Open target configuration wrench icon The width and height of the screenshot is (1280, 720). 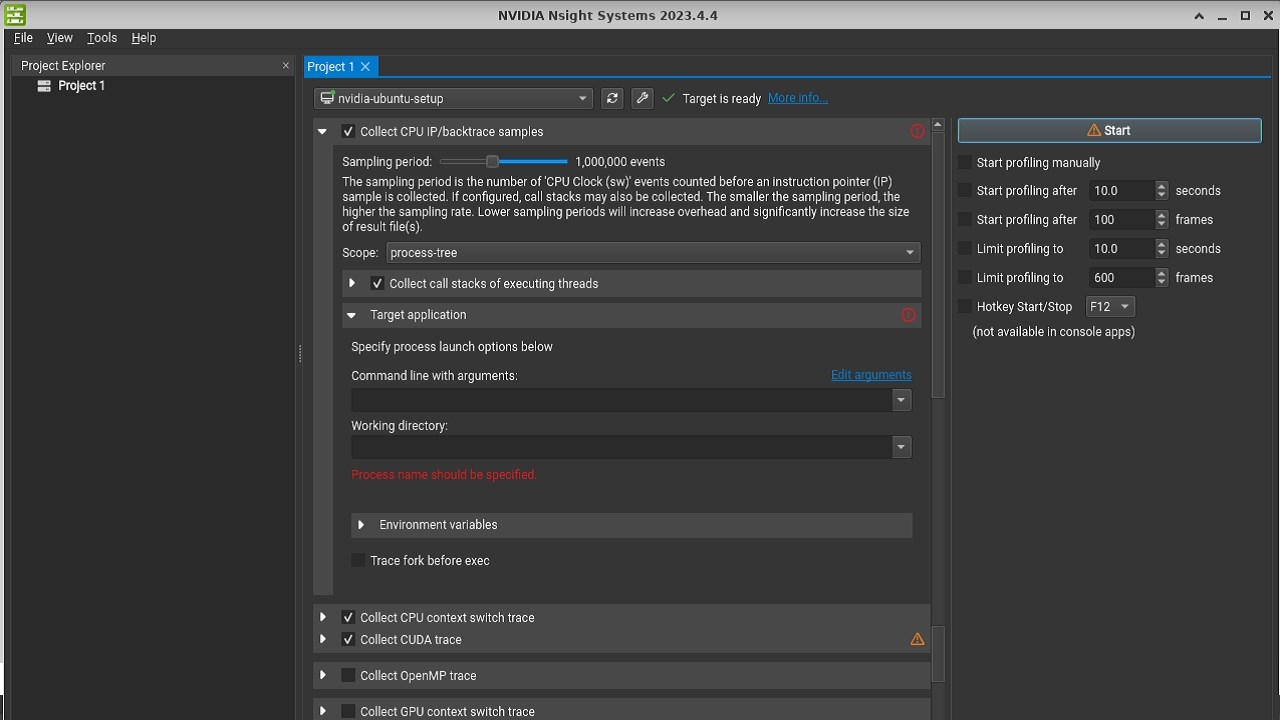(642, 98)
